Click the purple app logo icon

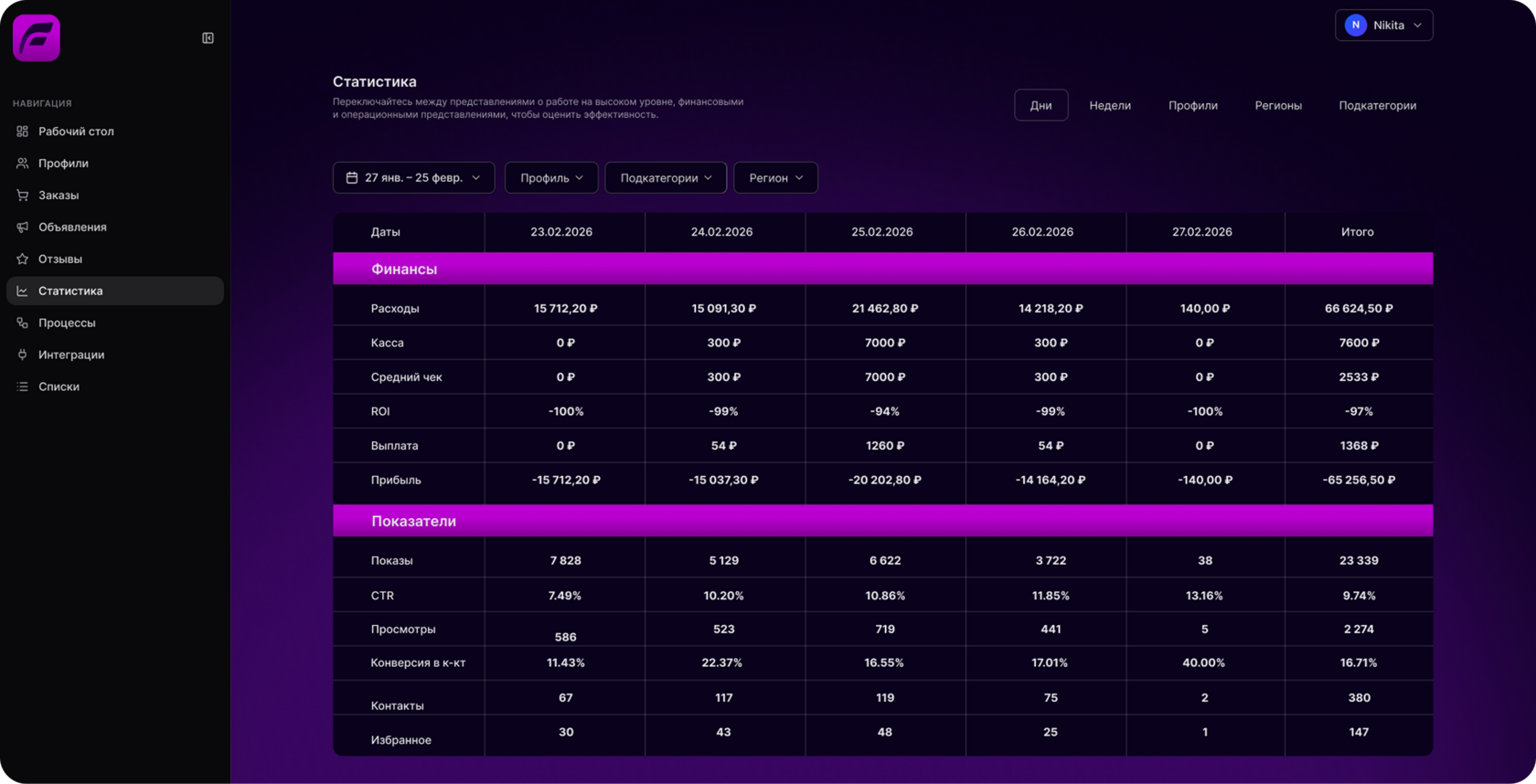click(x=37, y=38)
